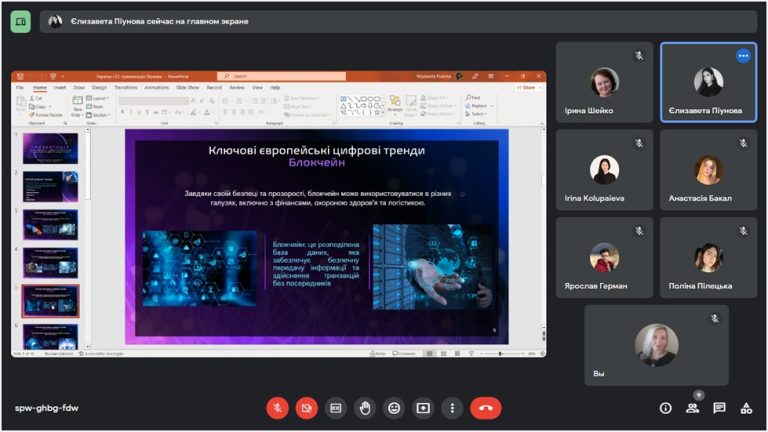Viewport: 768px width, 432px height.
Task: Open blue options dots on Єлизавета Піунова tile
Action: coord(743,56)
